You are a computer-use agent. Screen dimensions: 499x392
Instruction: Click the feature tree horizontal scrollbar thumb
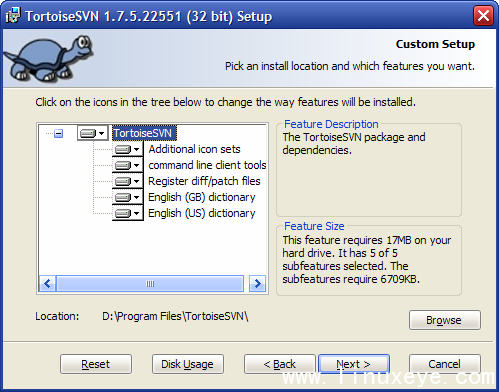point(150,284)
